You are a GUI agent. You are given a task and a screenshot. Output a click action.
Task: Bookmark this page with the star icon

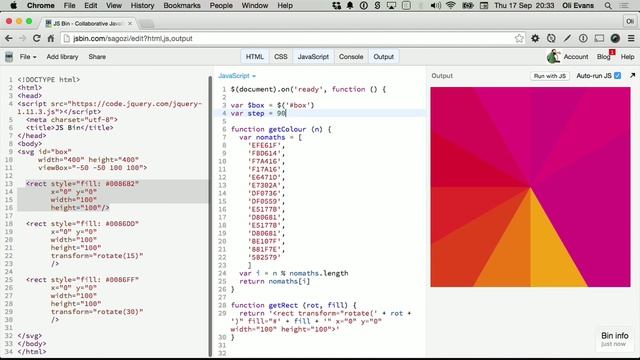coord(519,38)
